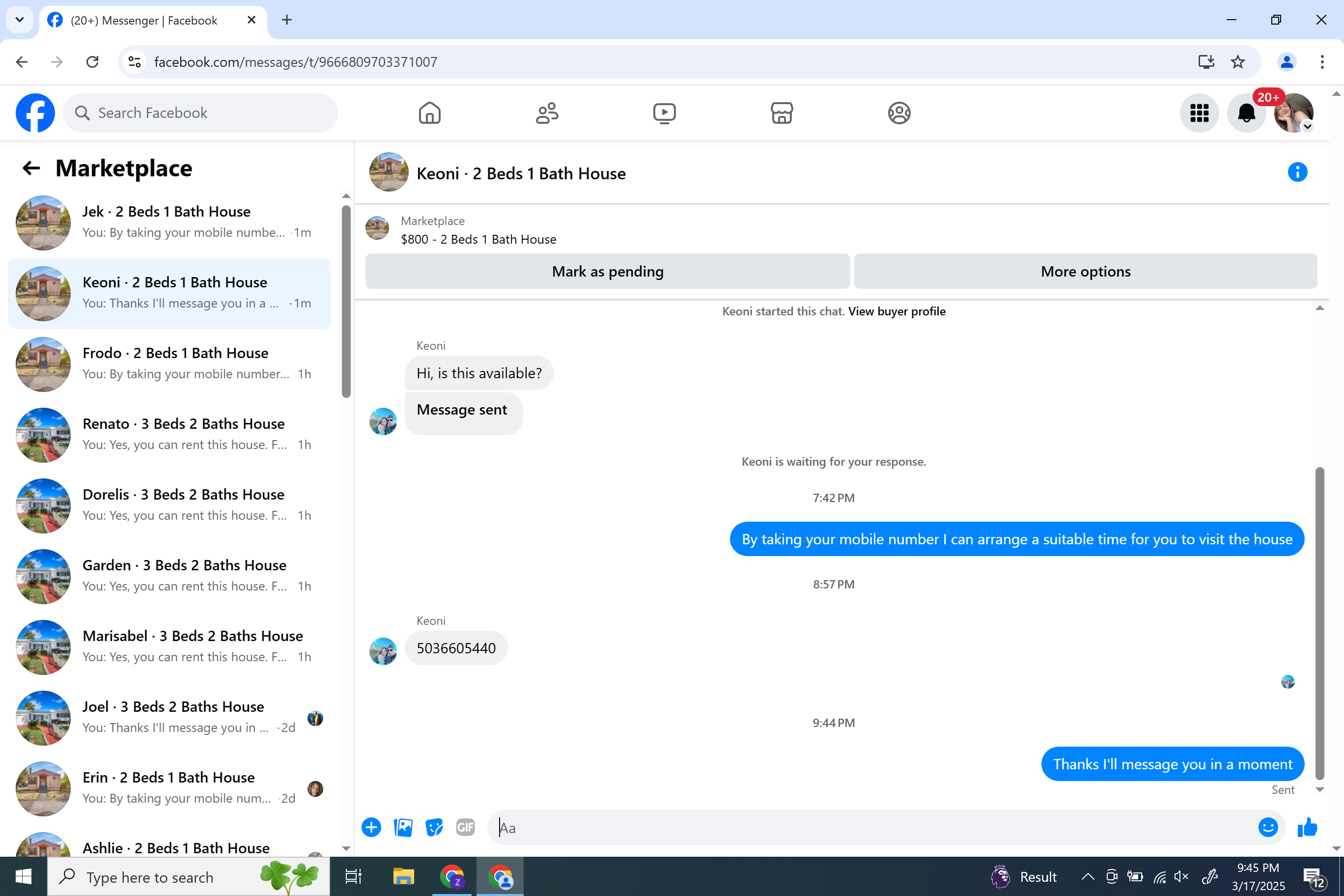Open conversation information (i) icon
Image resolution: width=1344 pixels, height=896 pixels.
(x=1297, y=172)
